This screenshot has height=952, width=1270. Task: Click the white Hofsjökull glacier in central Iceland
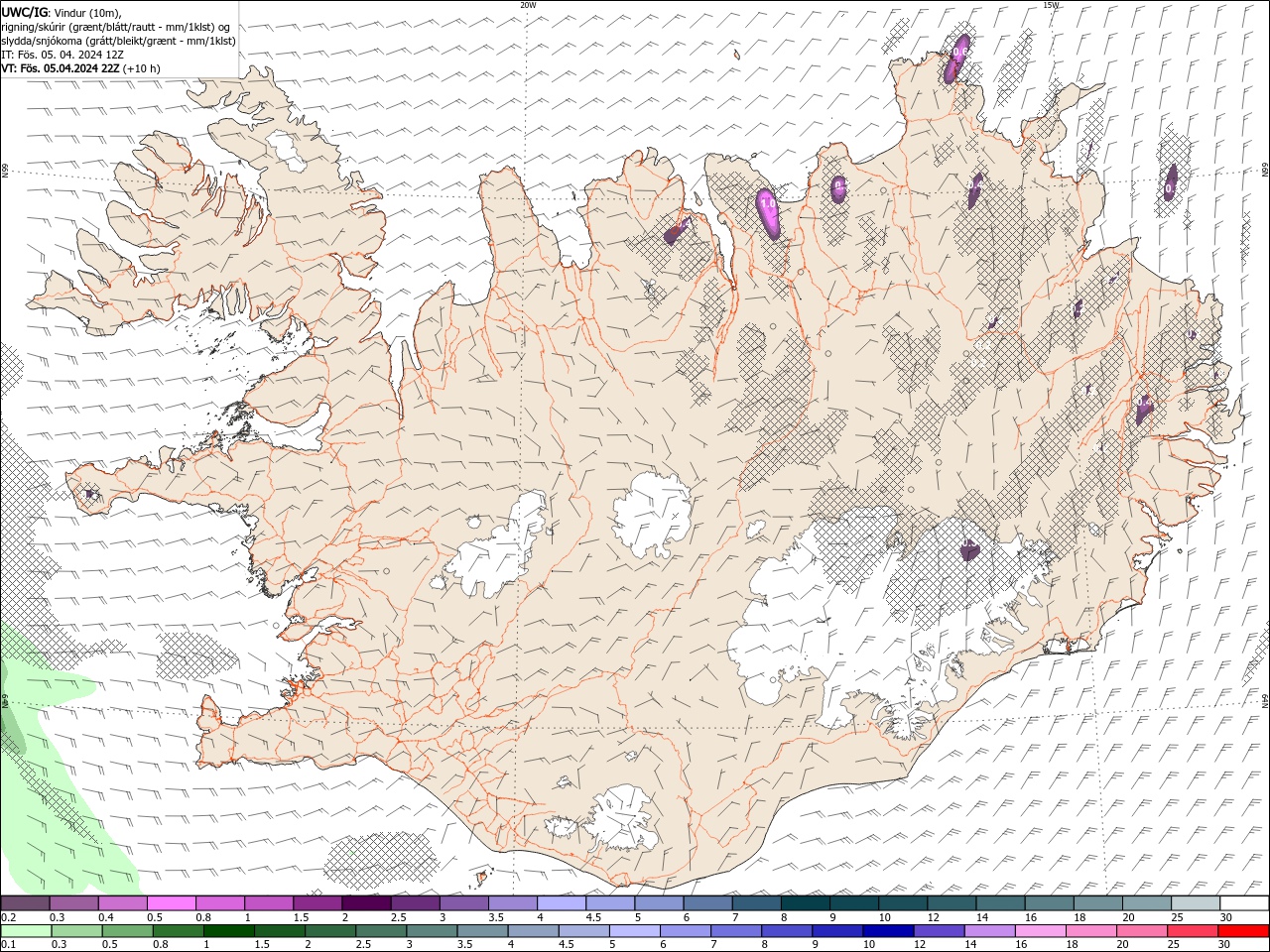coord(651,514)
